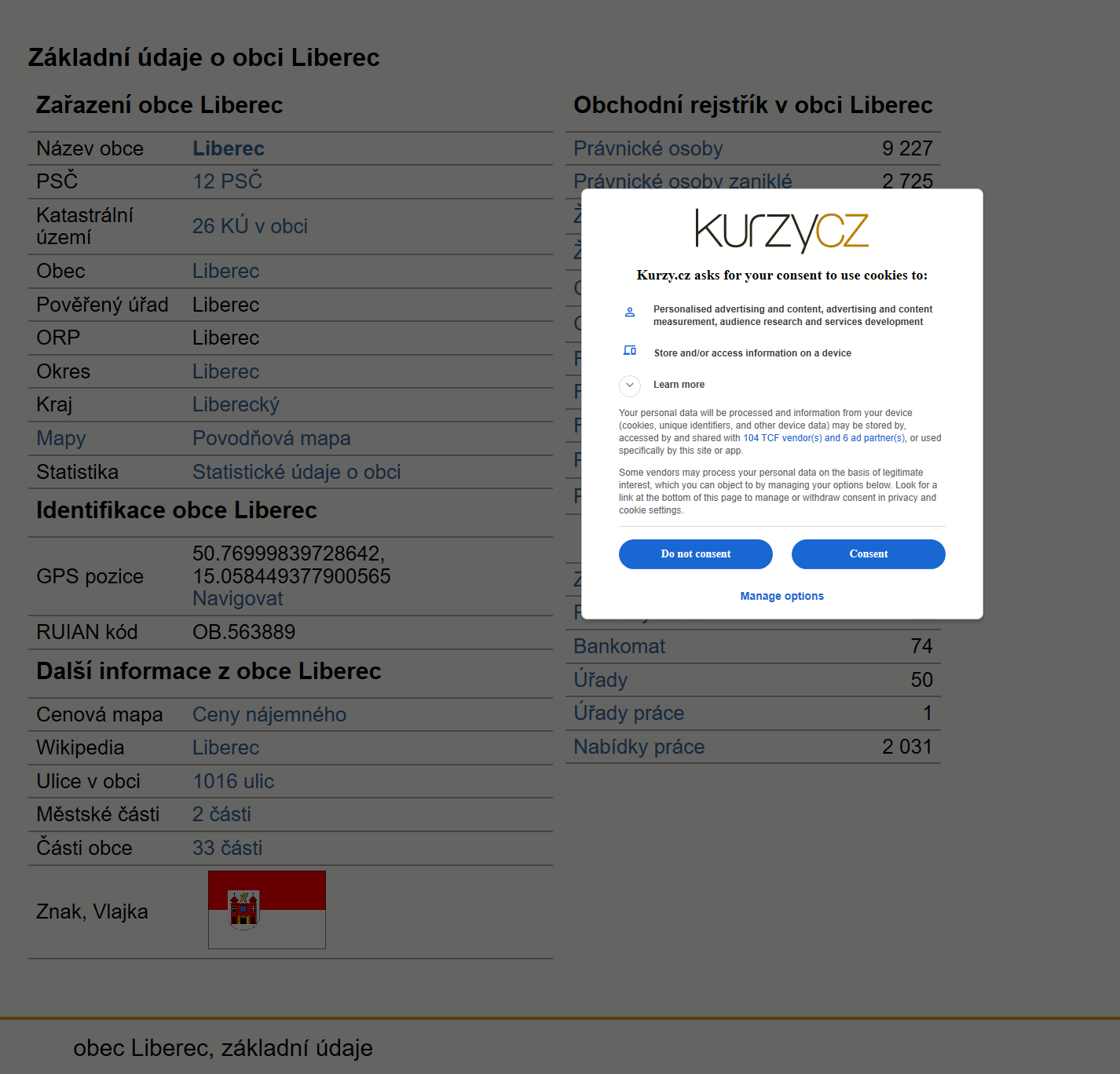
Task: Click the 74 Bankomat count
Action: coord(921,646)
